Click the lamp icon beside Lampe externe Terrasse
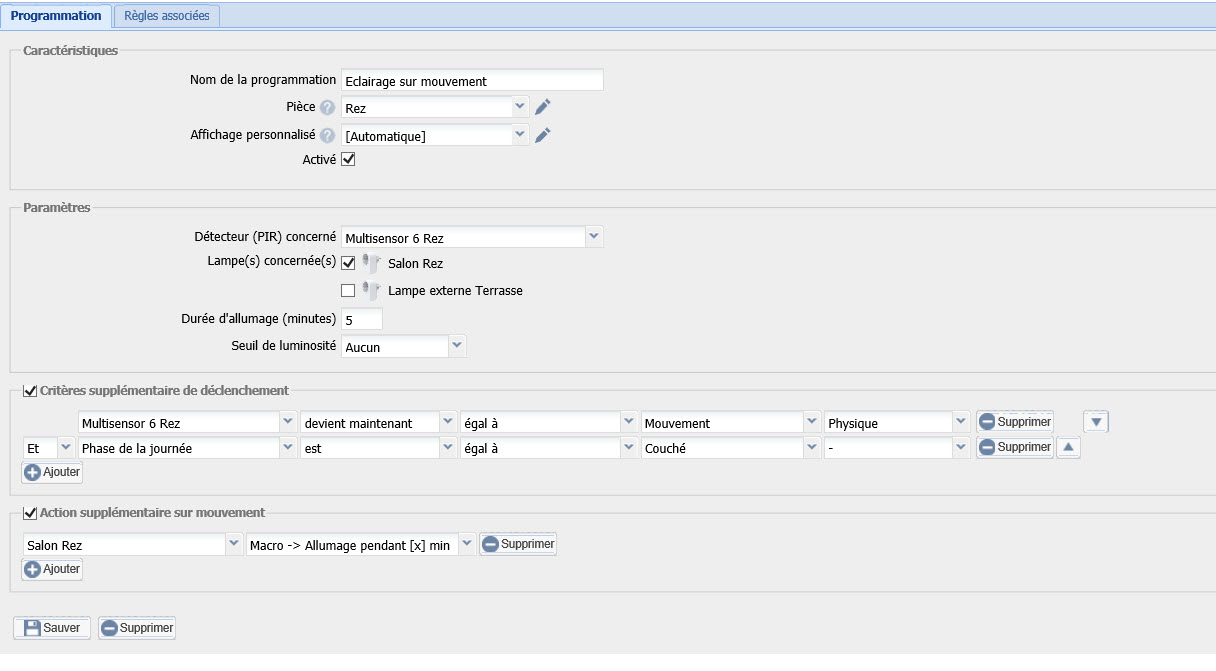1216x671 pixels. [372, 291]
